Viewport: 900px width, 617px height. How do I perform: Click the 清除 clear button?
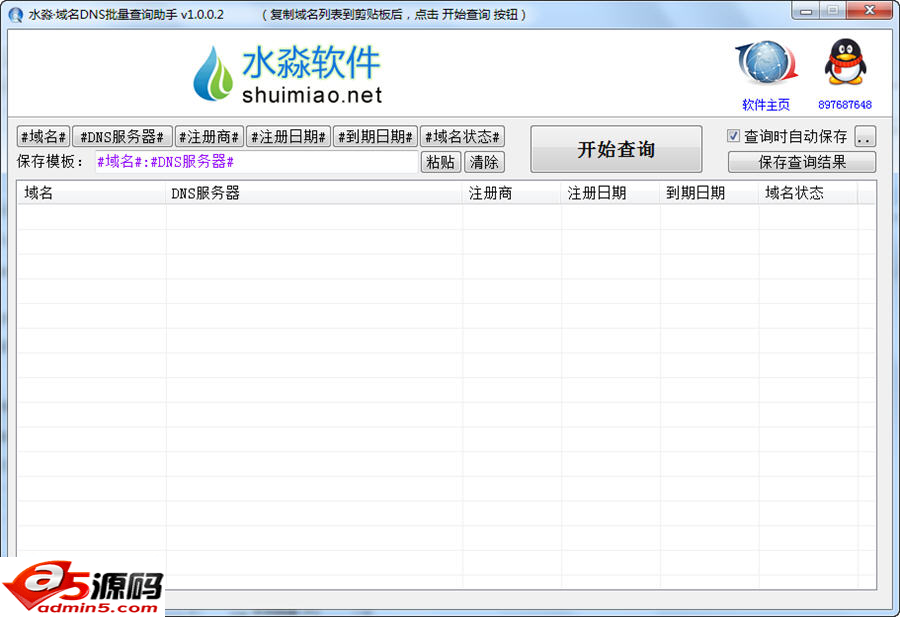coord(484,162)
